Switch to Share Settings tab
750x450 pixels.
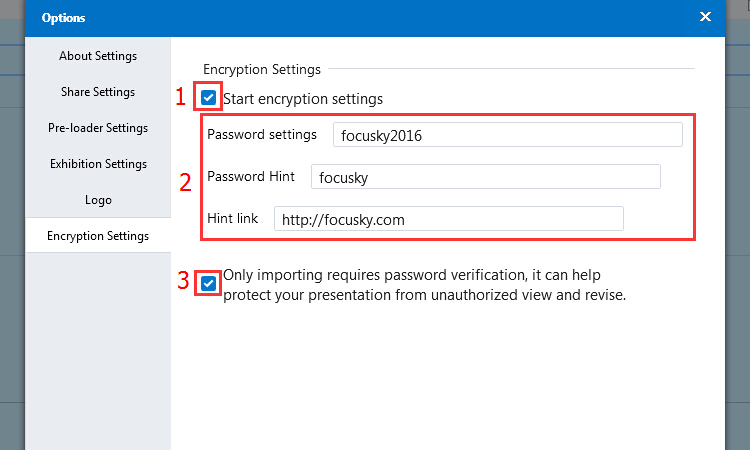(98, 92)
